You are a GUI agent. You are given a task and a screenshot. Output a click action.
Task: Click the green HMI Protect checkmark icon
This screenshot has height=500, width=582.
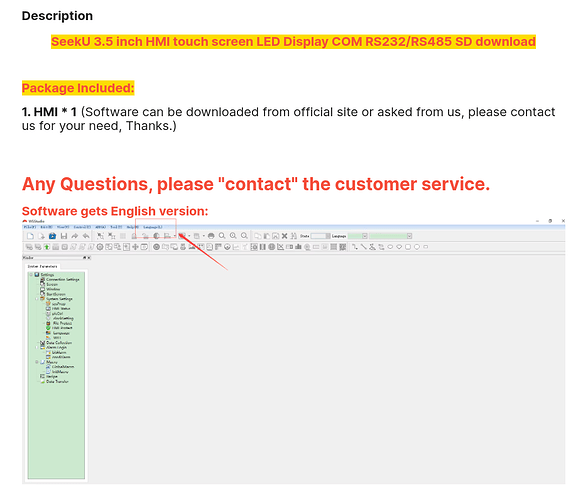(x=48, y=328)
